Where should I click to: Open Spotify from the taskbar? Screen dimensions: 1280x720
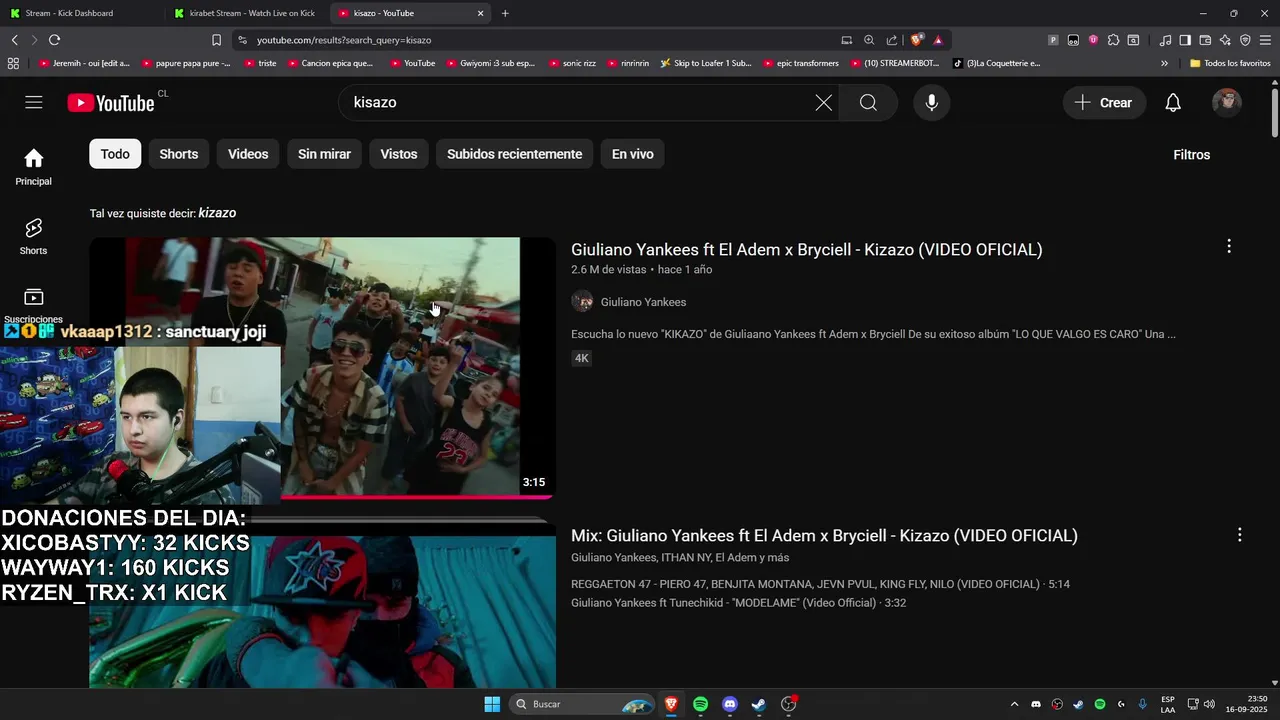coord(700,704)
